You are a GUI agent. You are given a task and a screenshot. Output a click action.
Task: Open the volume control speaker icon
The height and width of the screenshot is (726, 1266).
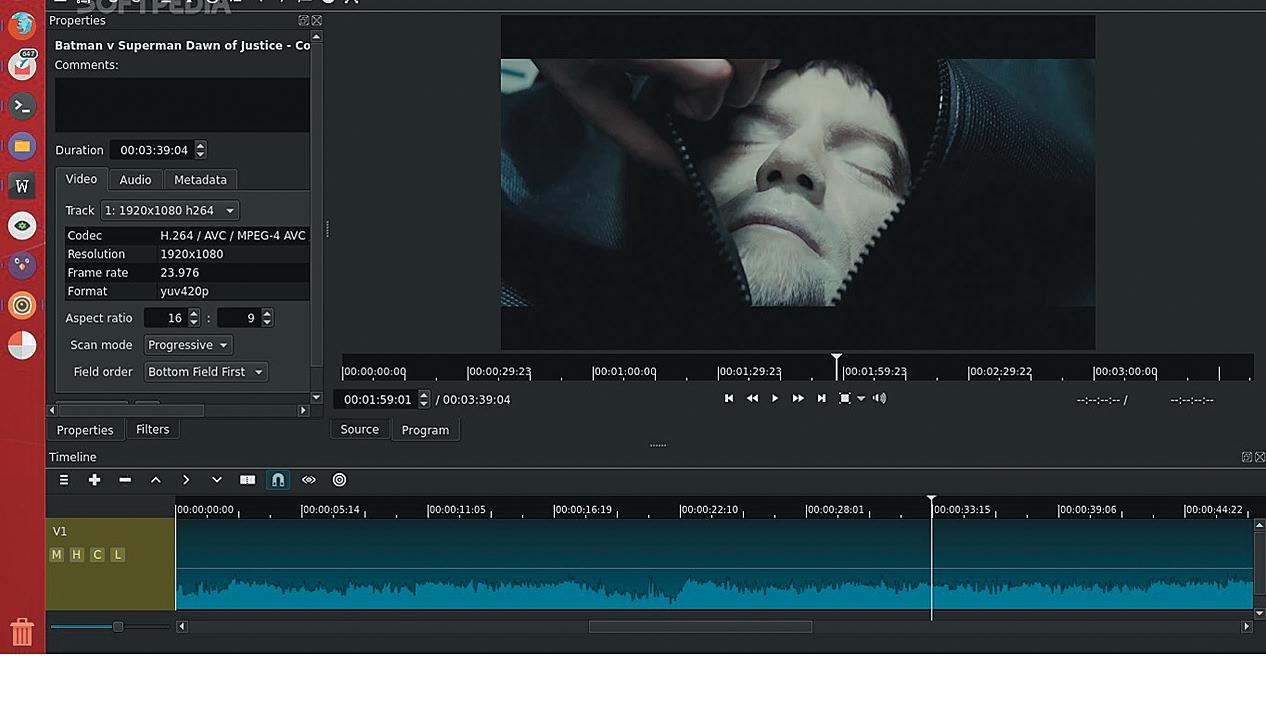click(x=879, y=398)
